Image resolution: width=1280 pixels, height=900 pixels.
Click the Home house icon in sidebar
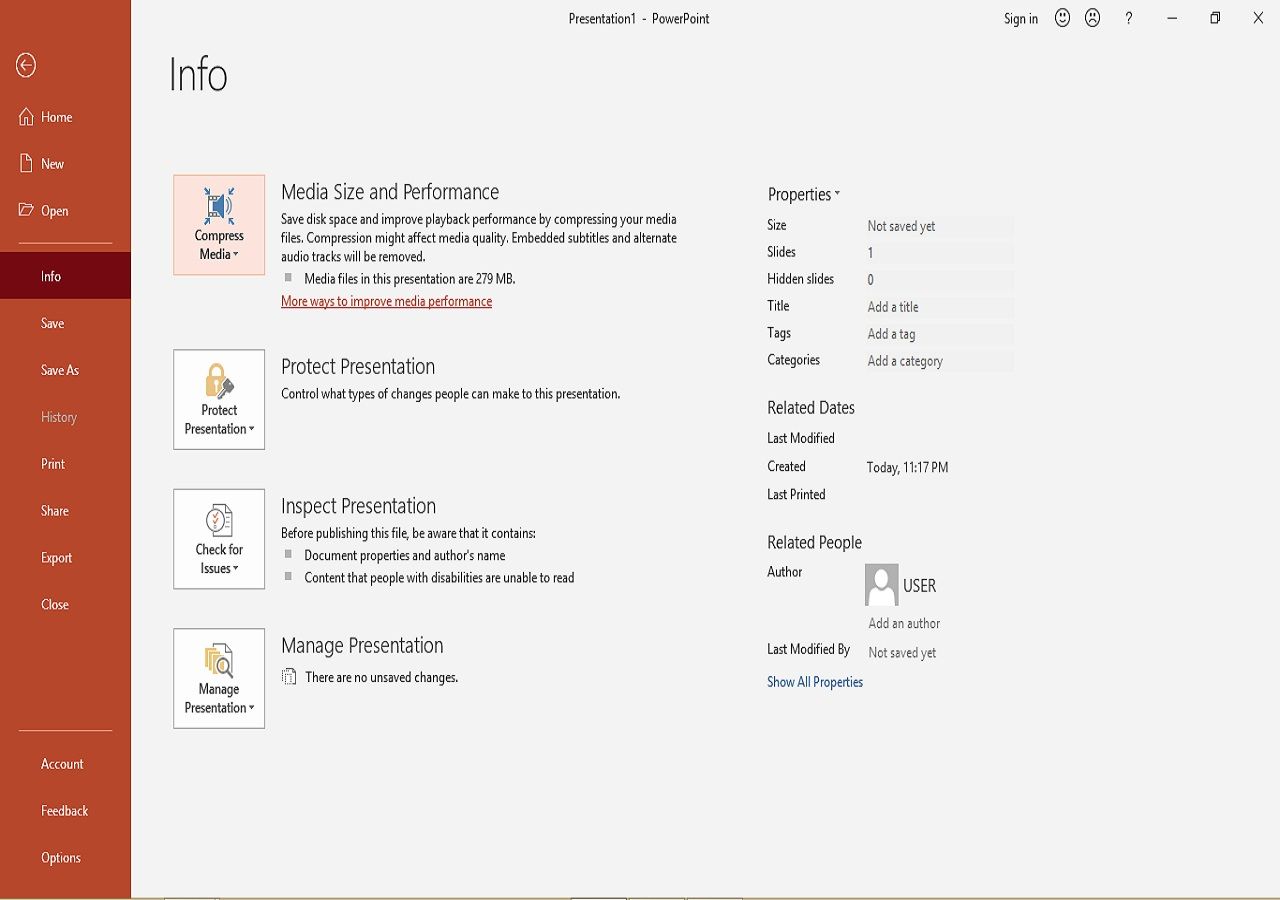pyautogui.click(x=27, y=117)
